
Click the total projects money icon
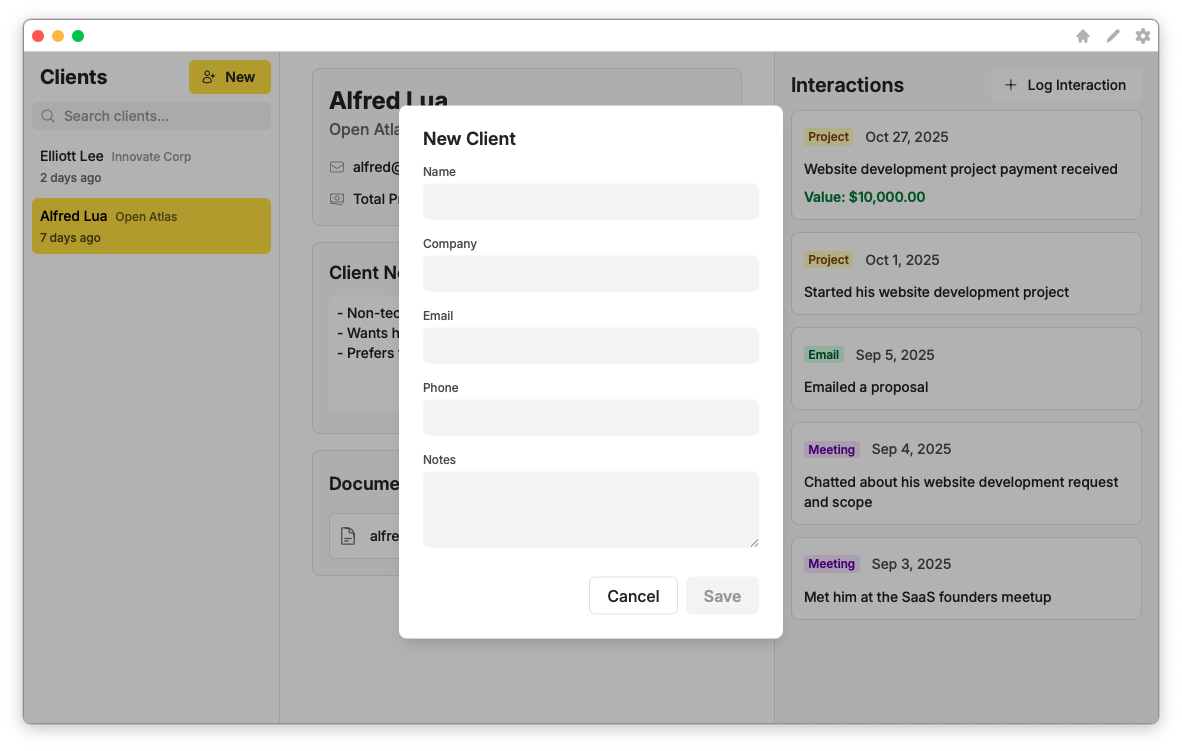pos(337,199)
